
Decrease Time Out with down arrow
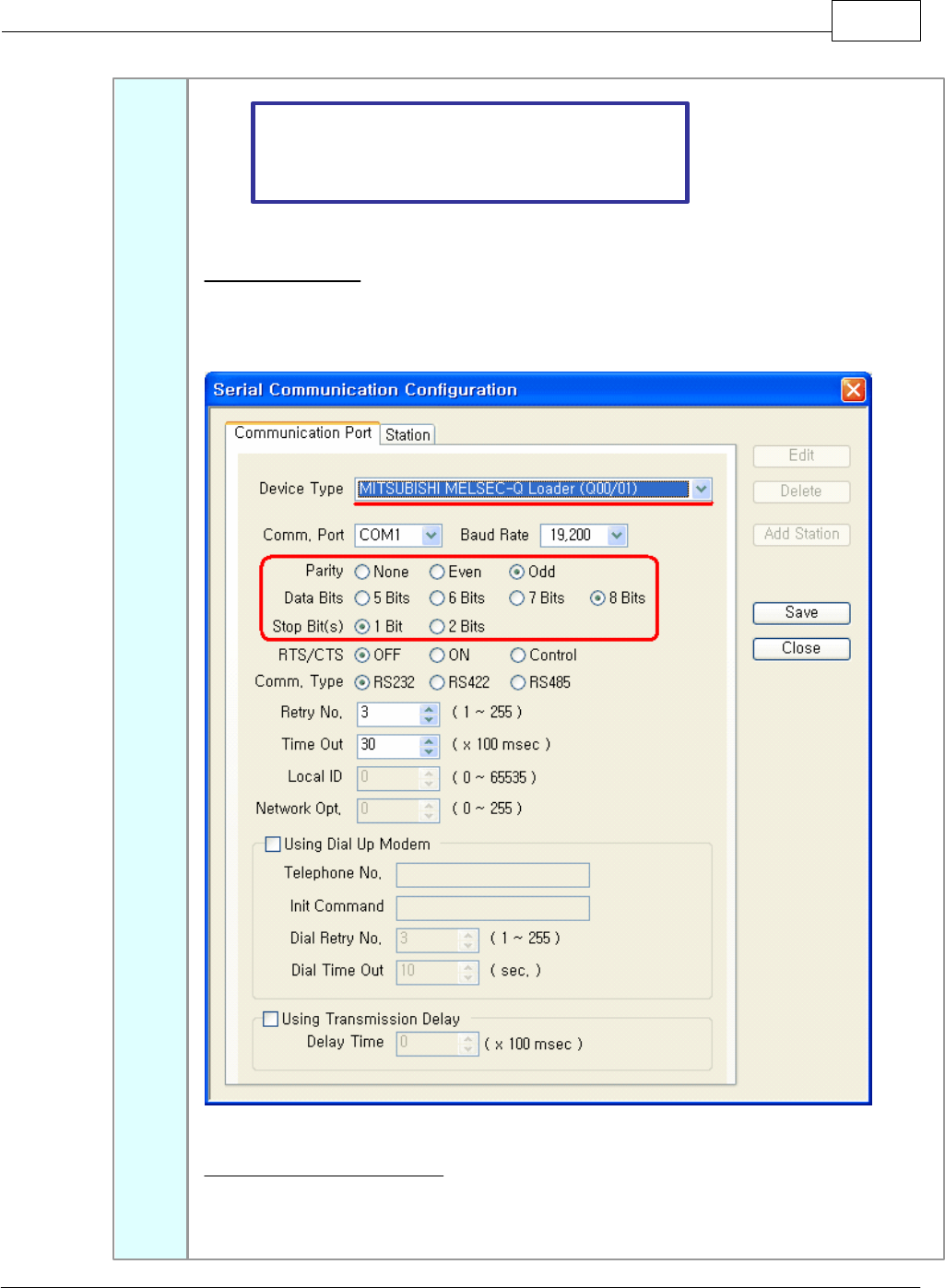coord(429,751)
